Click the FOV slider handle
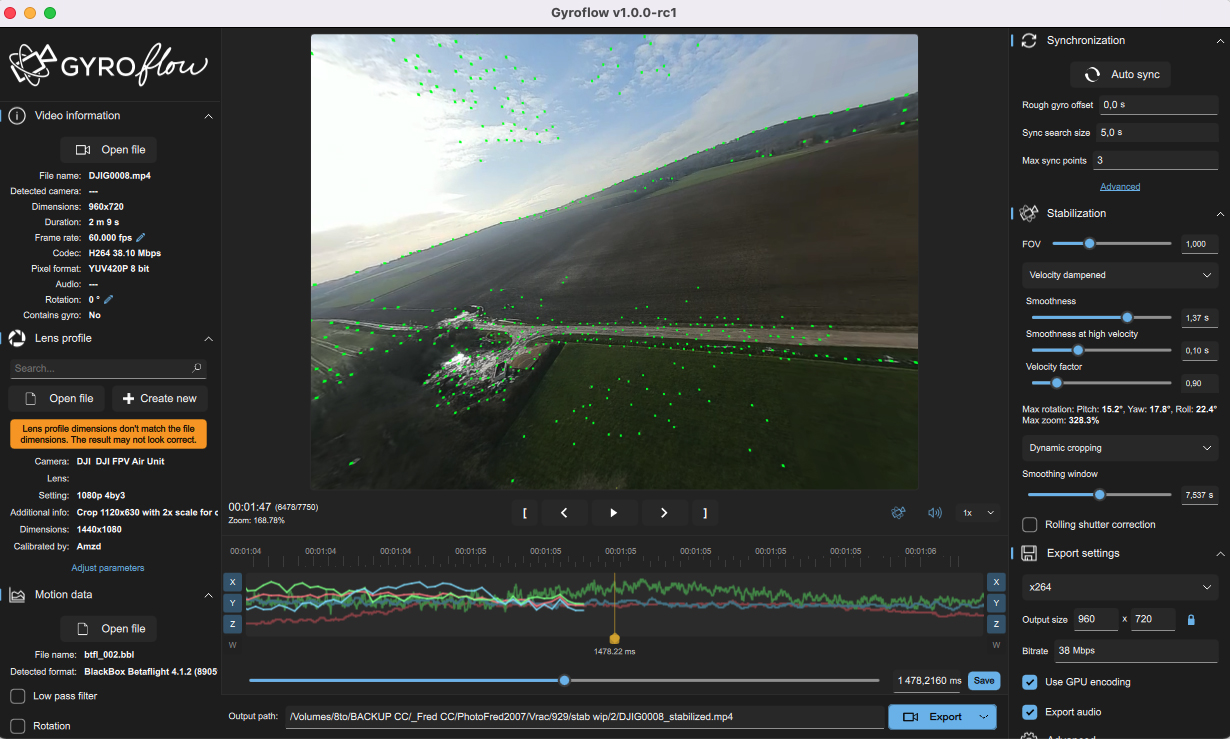Image resolution: width=1230 pixels, height=739 pixels. point(1089,243)
